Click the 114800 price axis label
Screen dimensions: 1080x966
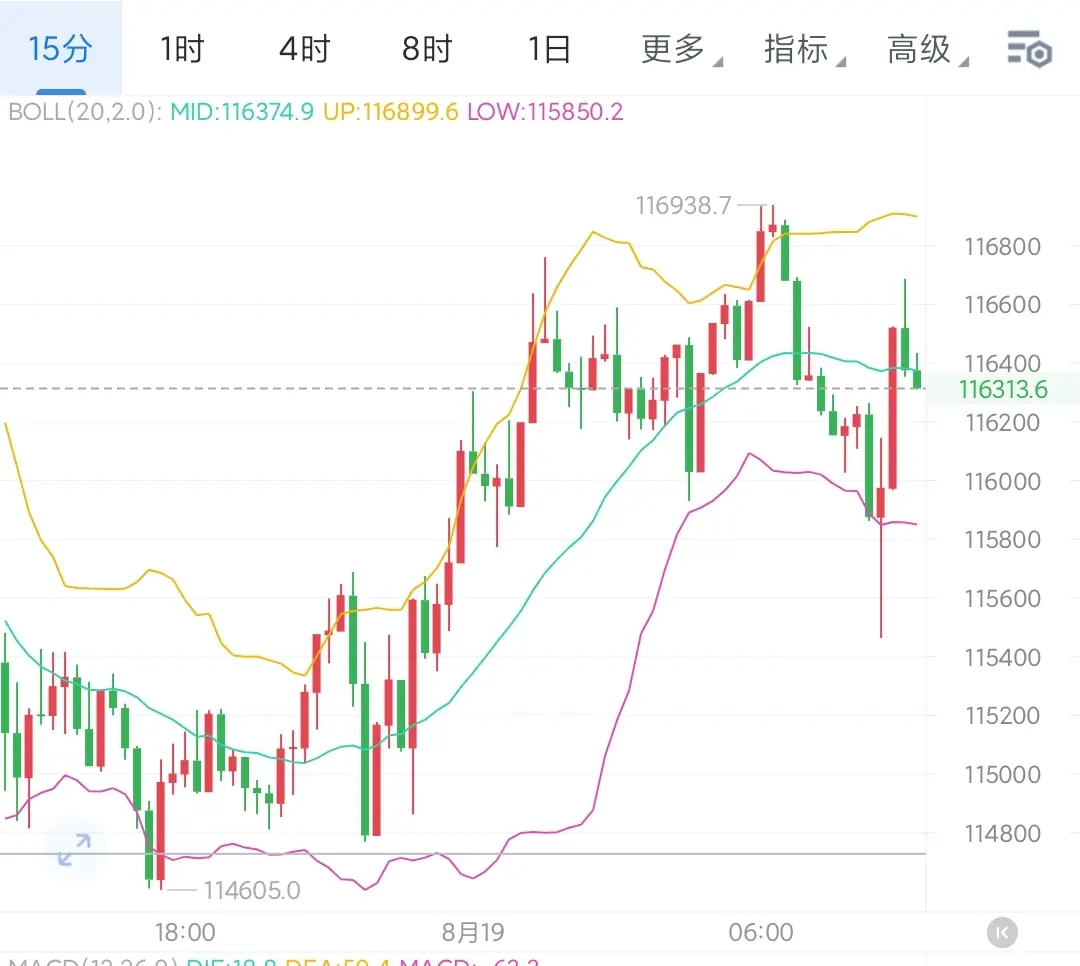tap(1002, 834)
